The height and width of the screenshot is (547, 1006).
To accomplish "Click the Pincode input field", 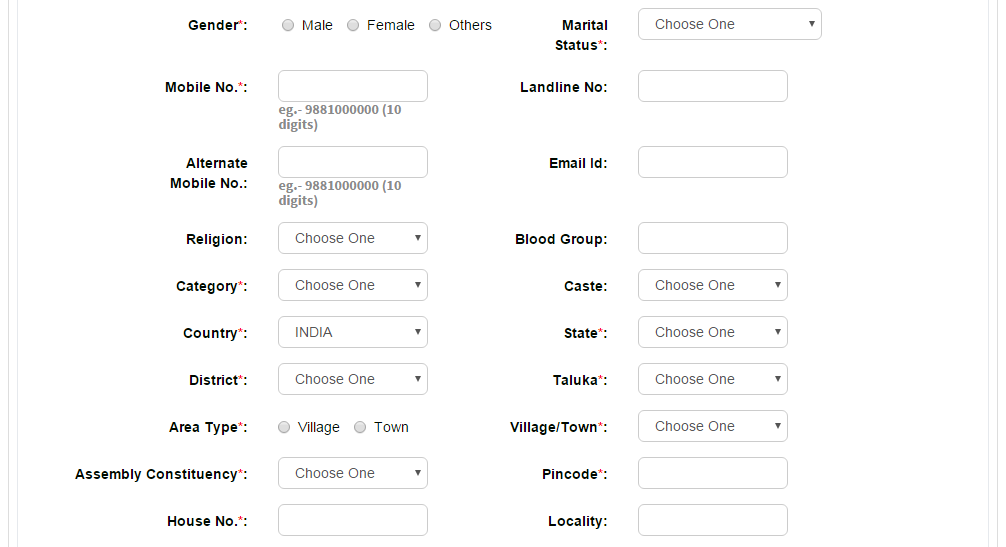I will click(713, 473).
